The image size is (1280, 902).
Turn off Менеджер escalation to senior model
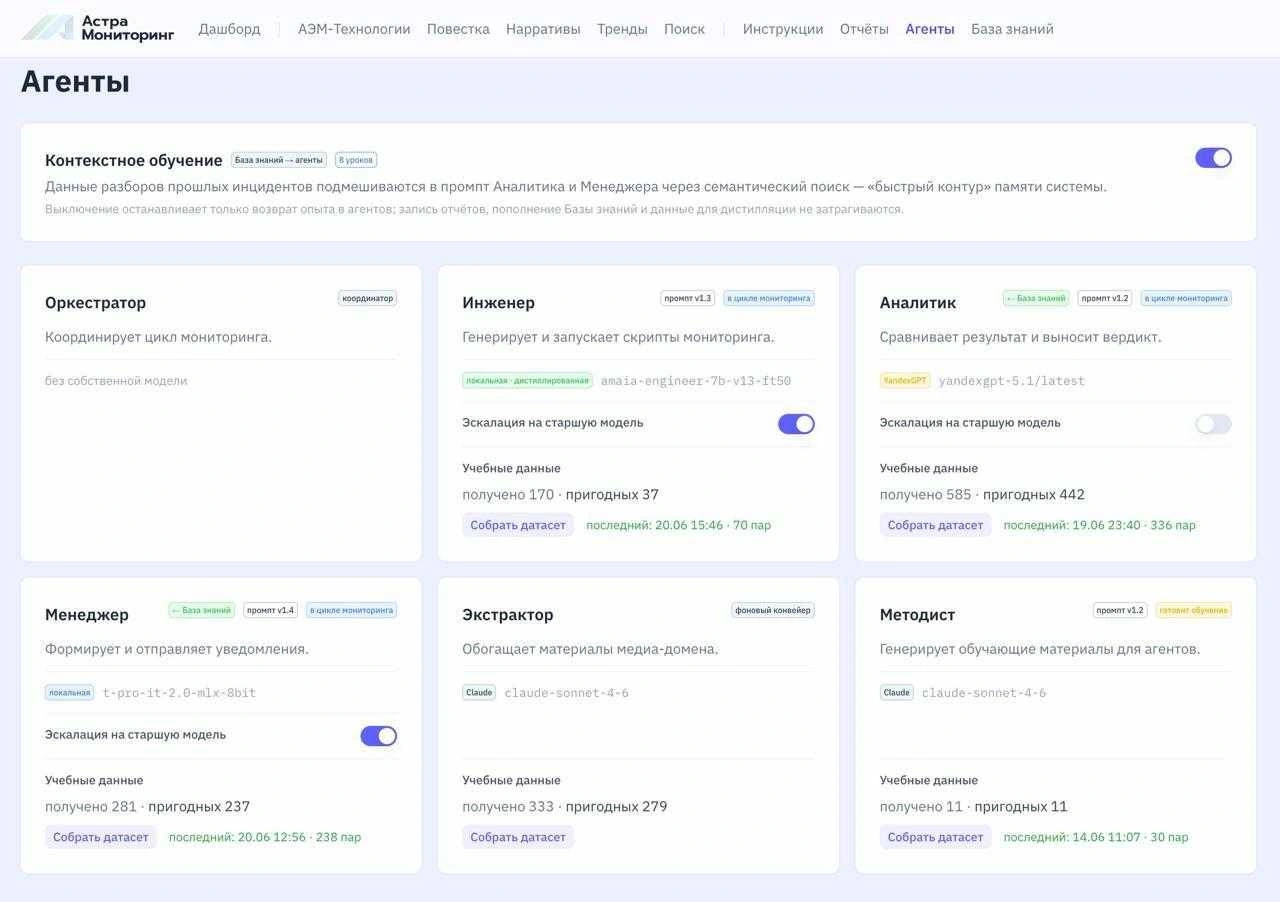[x=378, y=736]
